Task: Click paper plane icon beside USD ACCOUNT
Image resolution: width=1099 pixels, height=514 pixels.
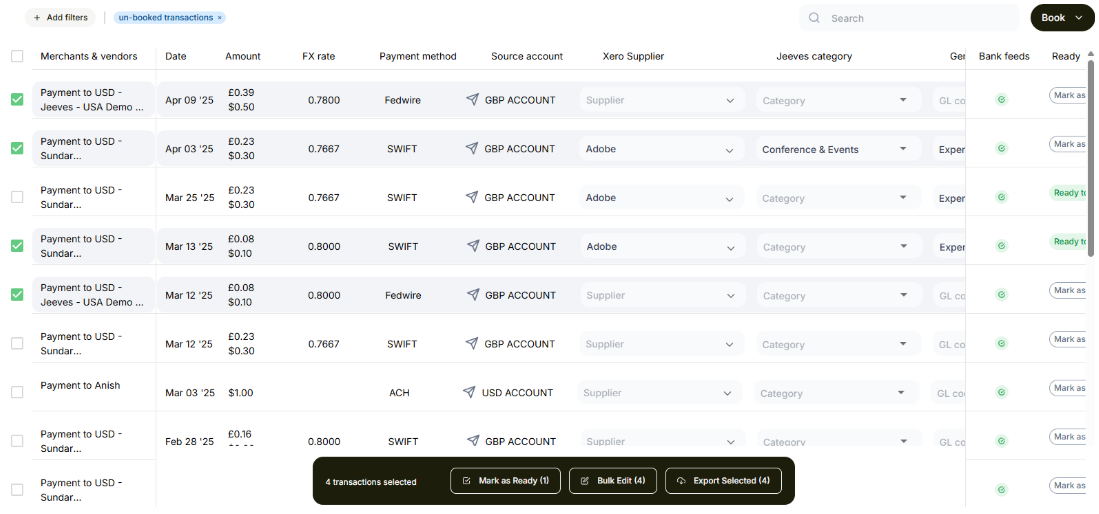Action: [x=469, y=393]
